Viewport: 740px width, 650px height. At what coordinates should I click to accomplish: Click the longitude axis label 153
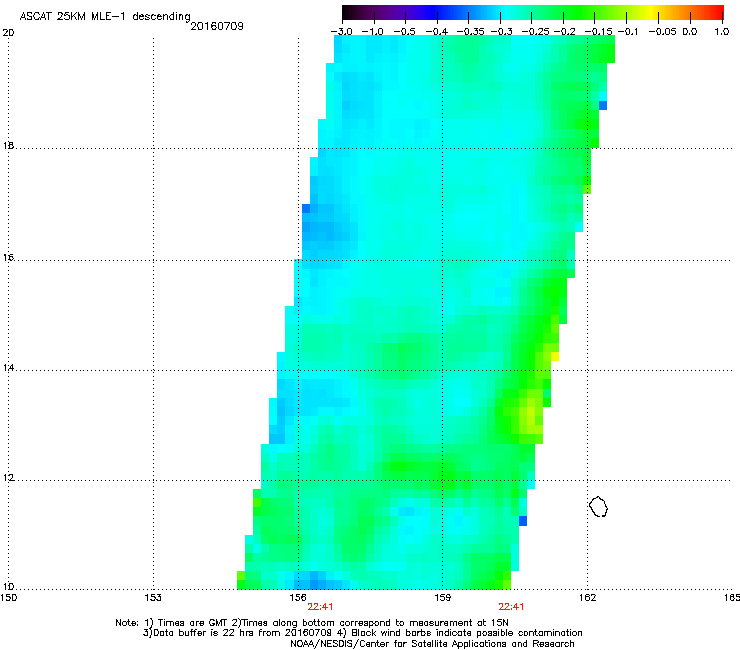pyautogui.click(x=153, y=598)
